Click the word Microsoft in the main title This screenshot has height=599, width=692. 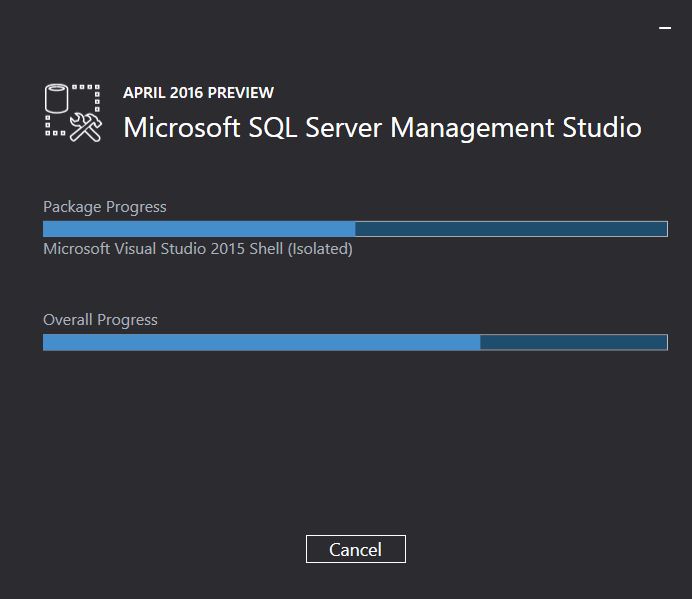(x=182, y=128)
